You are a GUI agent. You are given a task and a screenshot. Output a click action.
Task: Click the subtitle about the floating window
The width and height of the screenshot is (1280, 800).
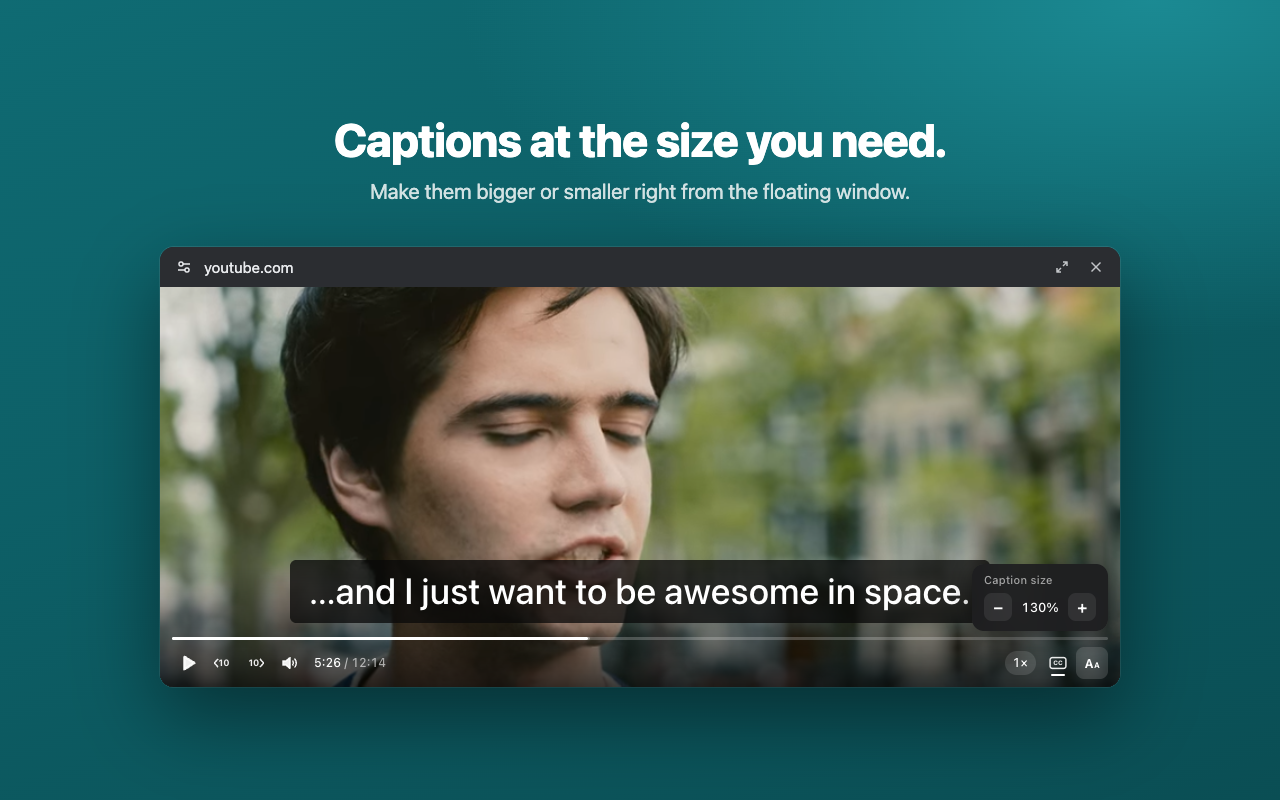640,192
